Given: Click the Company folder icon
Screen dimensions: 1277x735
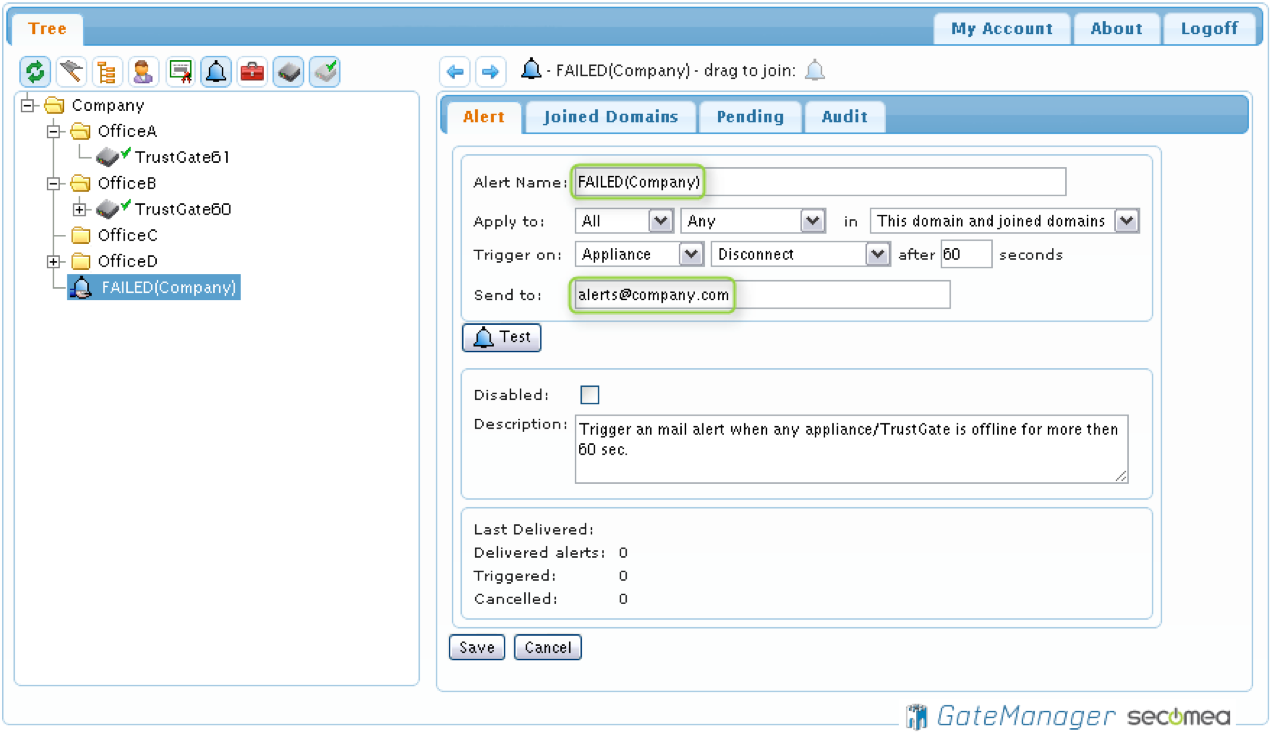Looking at the screenshot, I should (54, 105).
